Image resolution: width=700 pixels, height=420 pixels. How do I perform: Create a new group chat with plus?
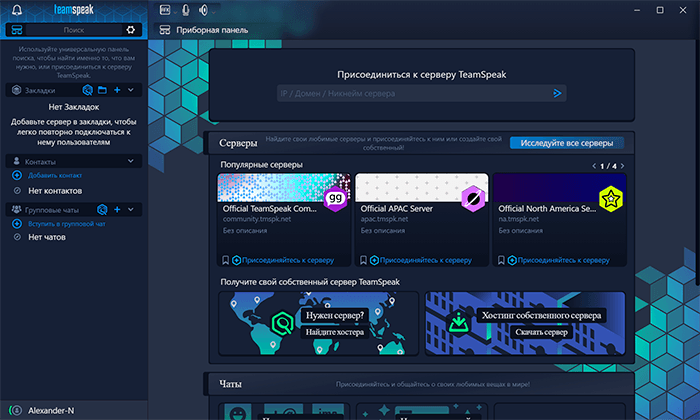click(x=117, y=209)
